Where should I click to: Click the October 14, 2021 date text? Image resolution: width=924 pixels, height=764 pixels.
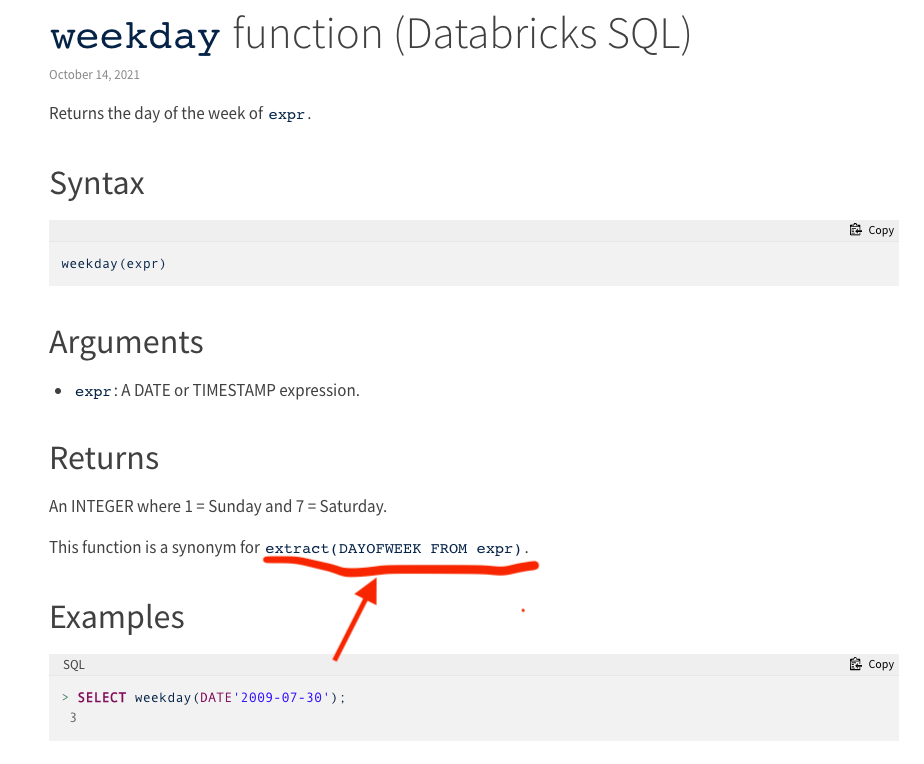click(x=94, y=74)
